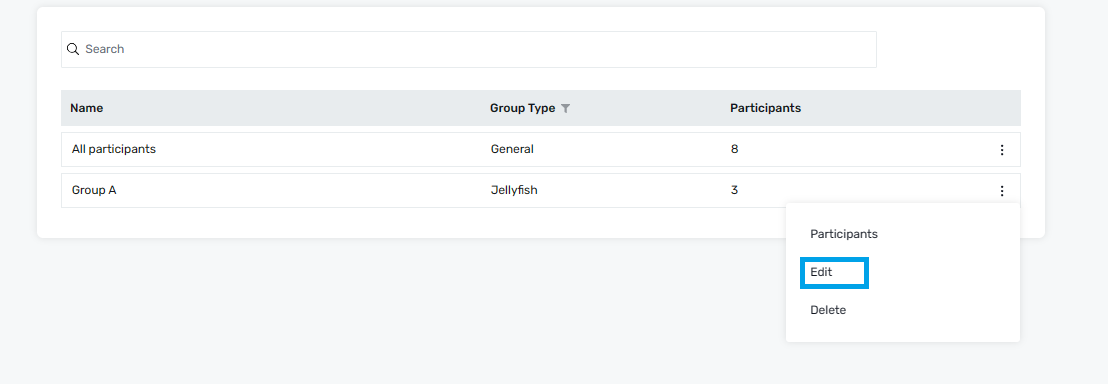This screenshot has width=1108, height=384.
Task: Click participant count 3 for Group A
Action: (x=735, y=190)
